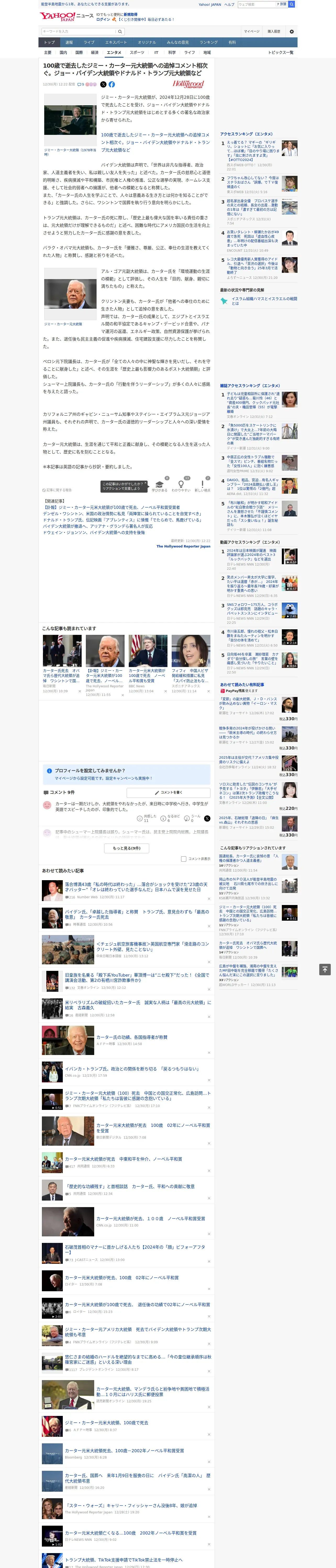Click the Yahoo! JAPAN ニュース logo

coord(67,16)
